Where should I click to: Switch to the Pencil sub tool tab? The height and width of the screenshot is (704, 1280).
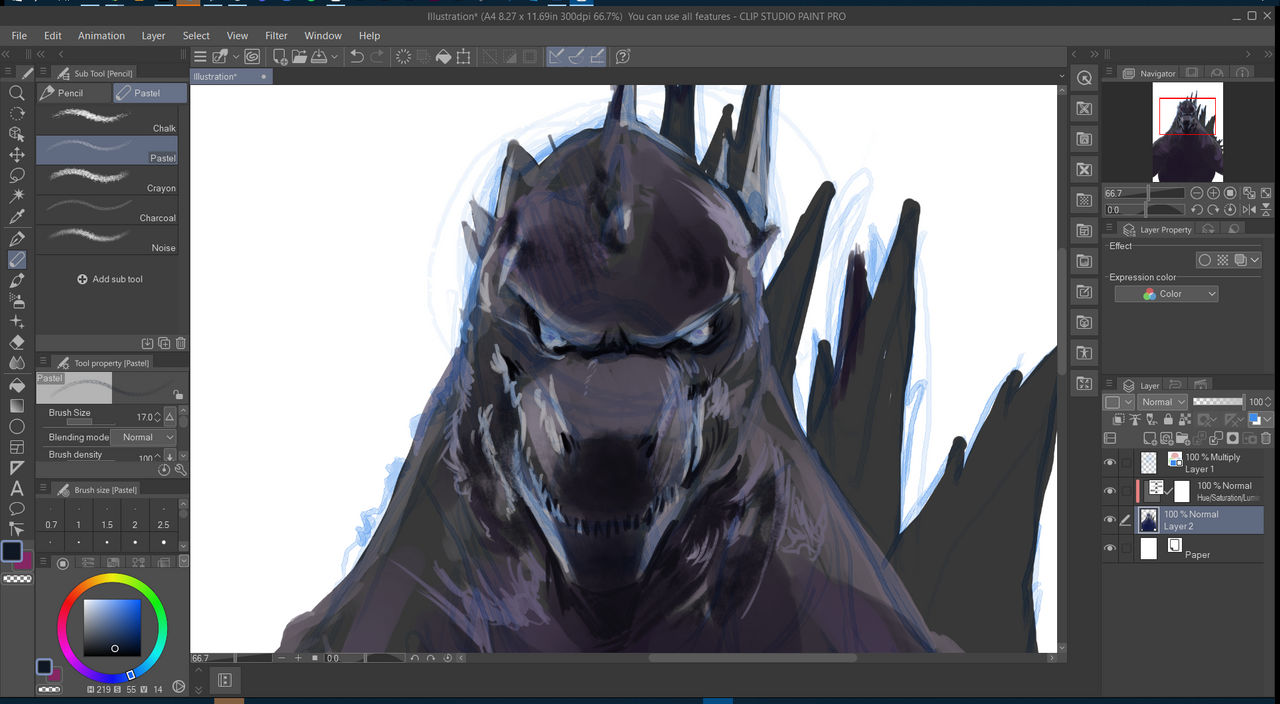tap(73, 93)
